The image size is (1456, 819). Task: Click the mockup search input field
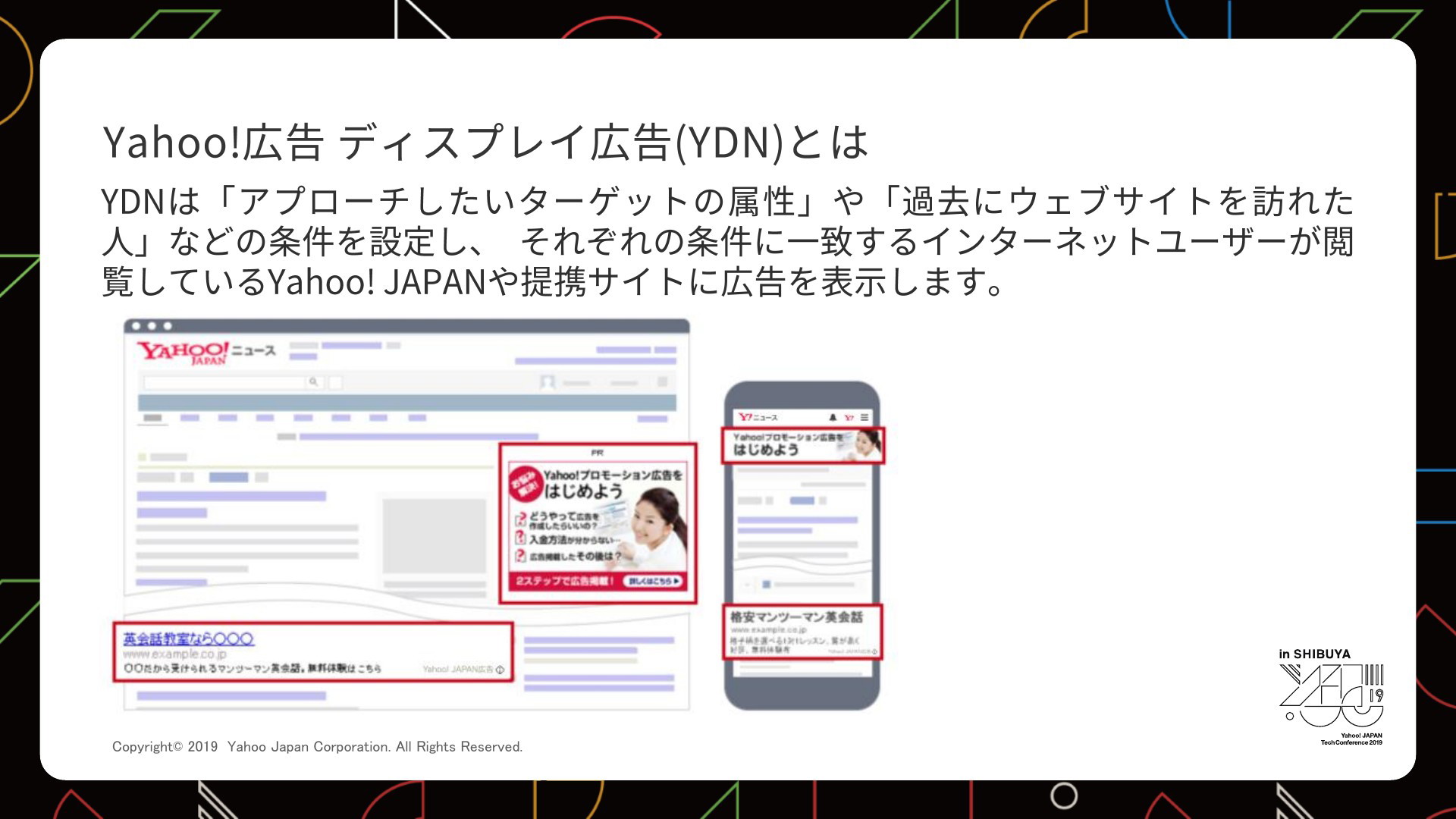click(x=224, y=382)
